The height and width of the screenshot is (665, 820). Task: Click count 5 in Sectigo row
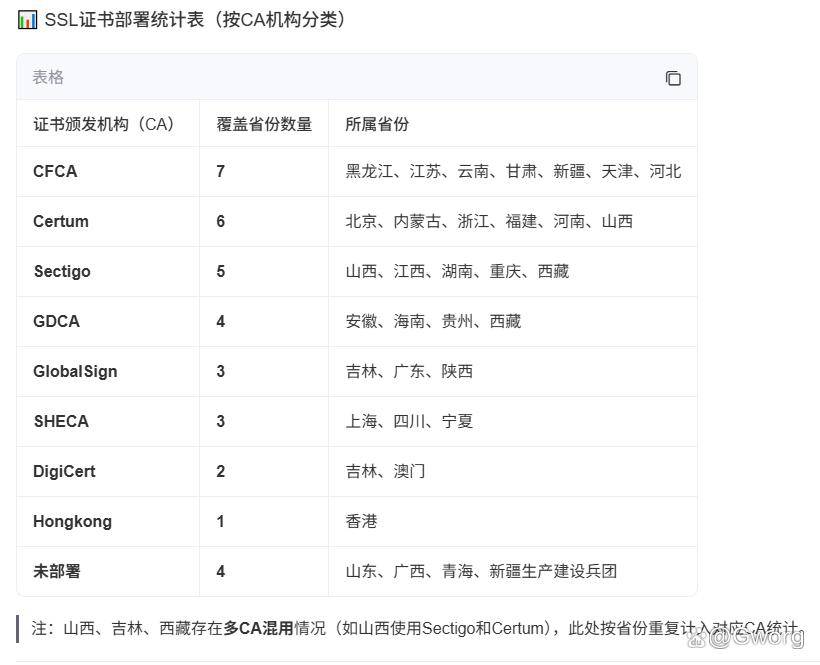point(221,271)
